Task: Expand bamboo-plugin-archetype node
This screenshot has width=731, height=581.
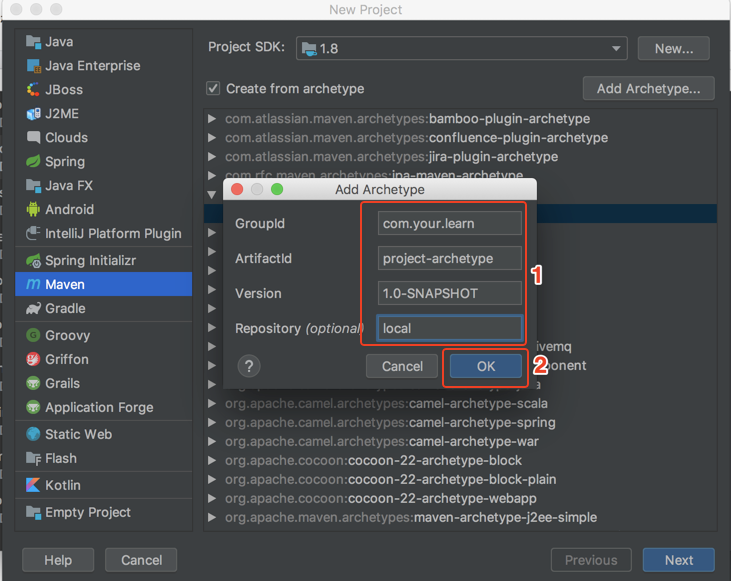Action: coord(212,119)
